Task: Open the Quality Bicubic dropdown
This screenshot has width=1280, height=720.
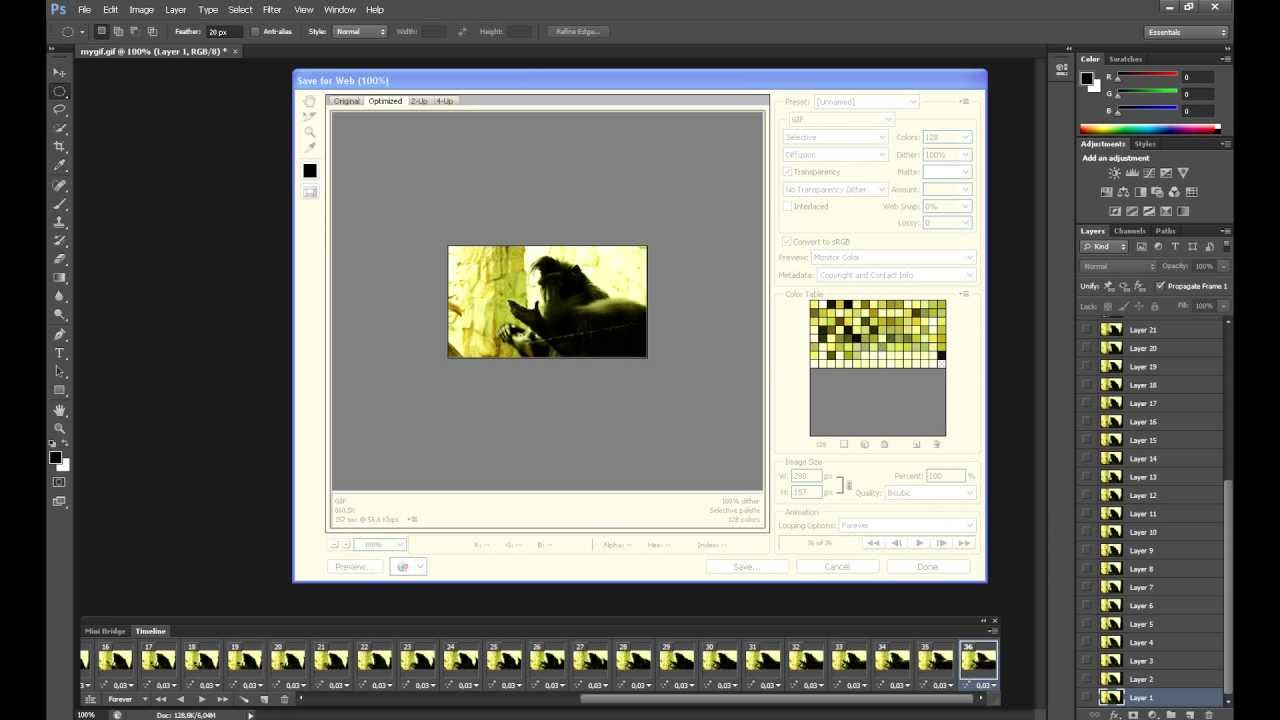Action: coord(929,493)
